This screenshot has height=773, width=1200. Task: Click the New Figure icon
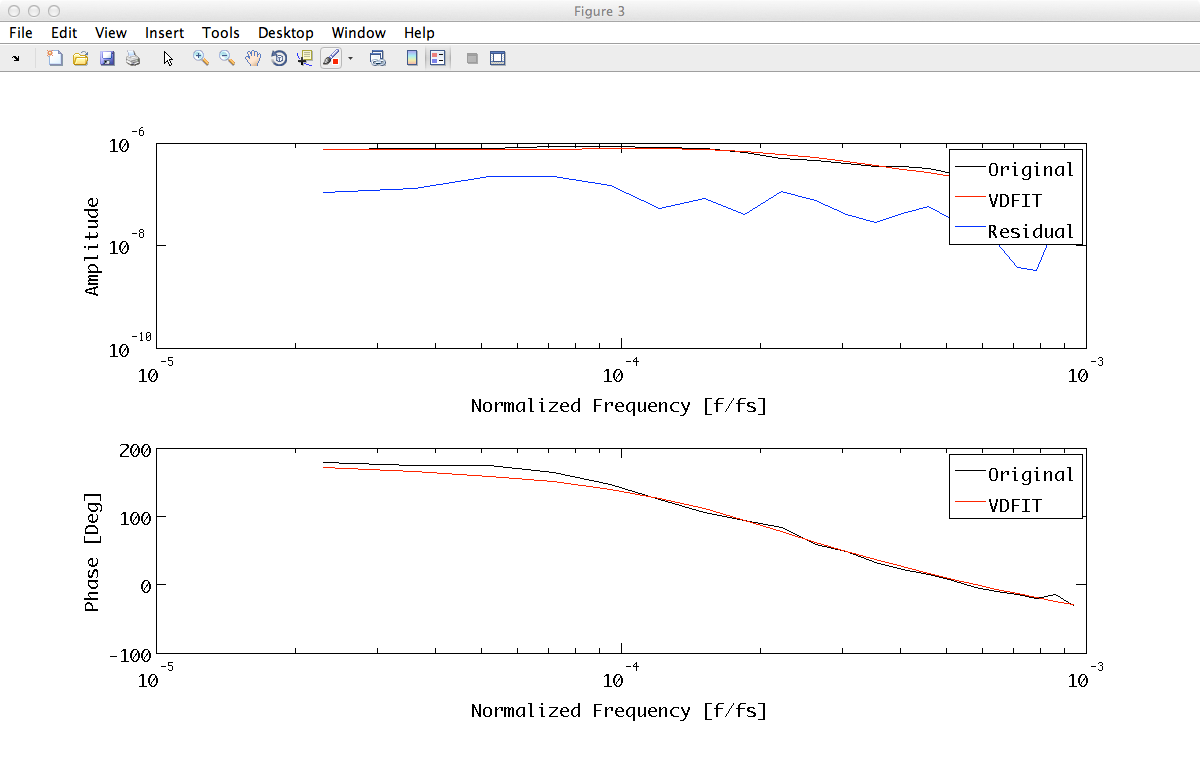[56, 59]
